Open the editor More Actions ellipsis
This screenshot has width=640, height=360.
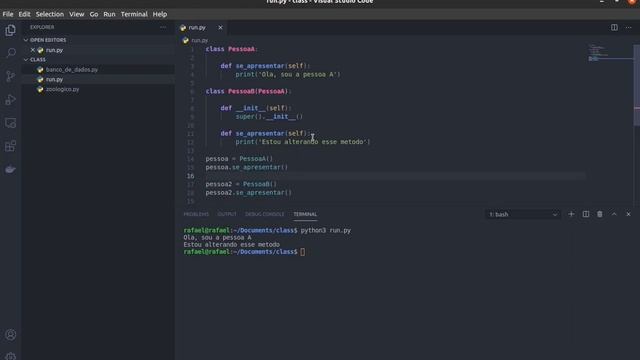(x=629, y=27)
